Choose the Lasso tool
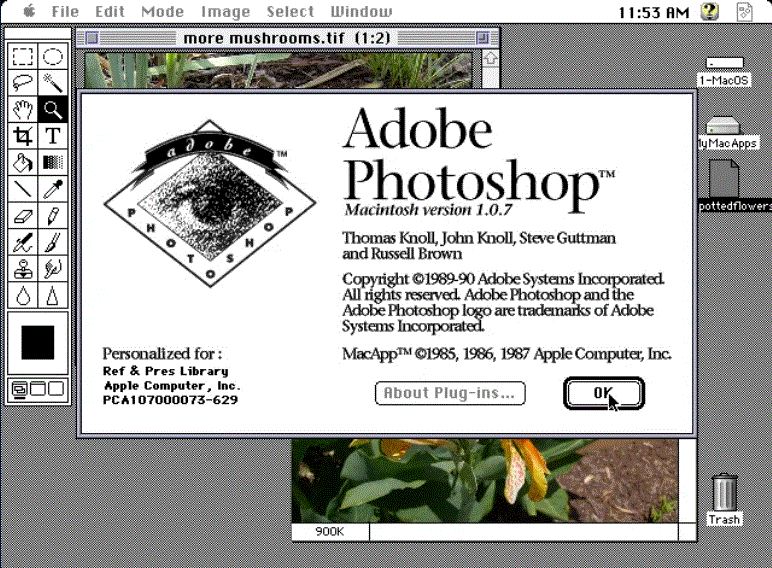This screenshot has width=772, height=568. coord(23,83)
